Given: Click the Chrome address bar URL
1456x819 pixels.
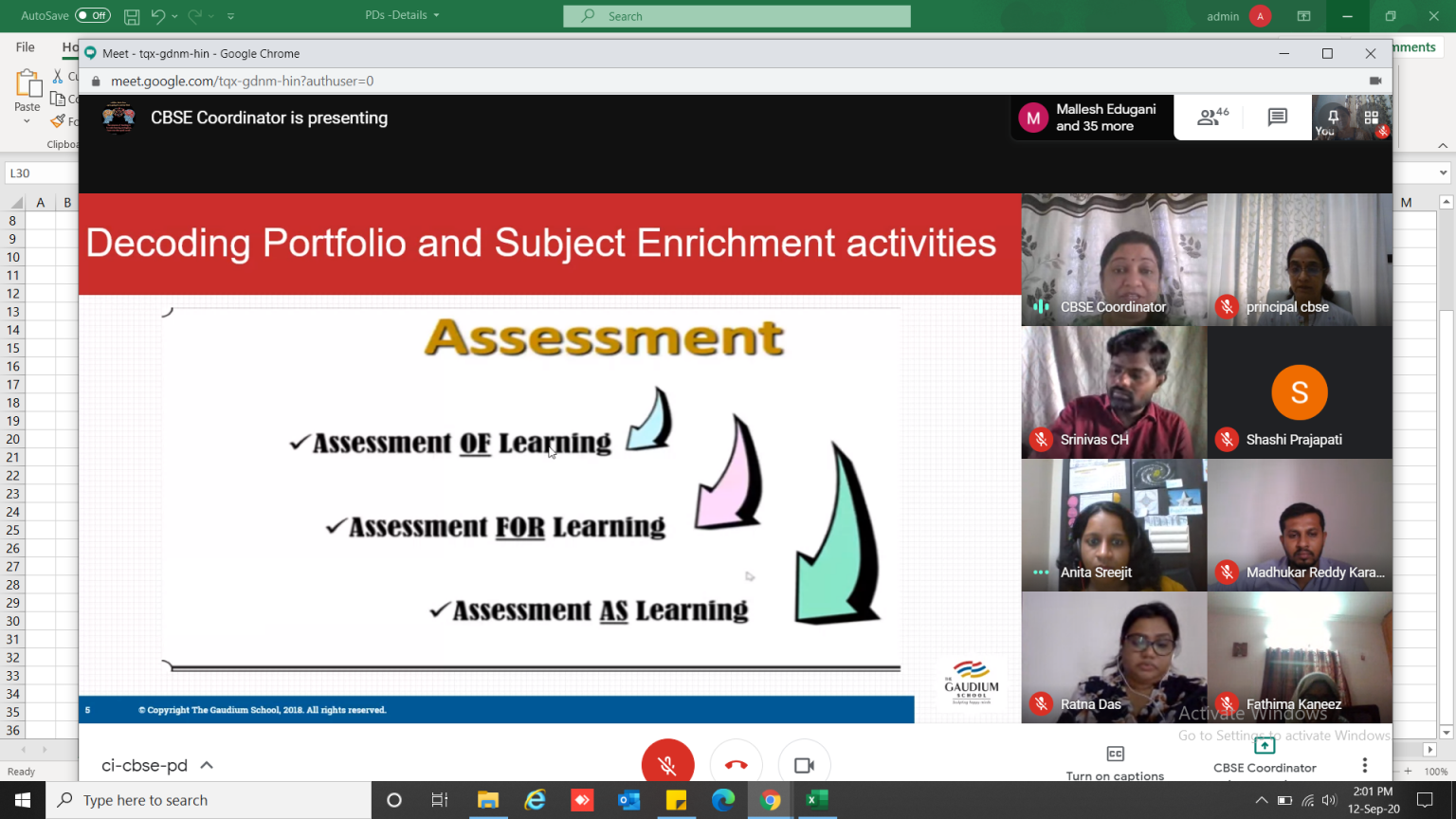Looking at the screenshot, I should coord(242,82).
